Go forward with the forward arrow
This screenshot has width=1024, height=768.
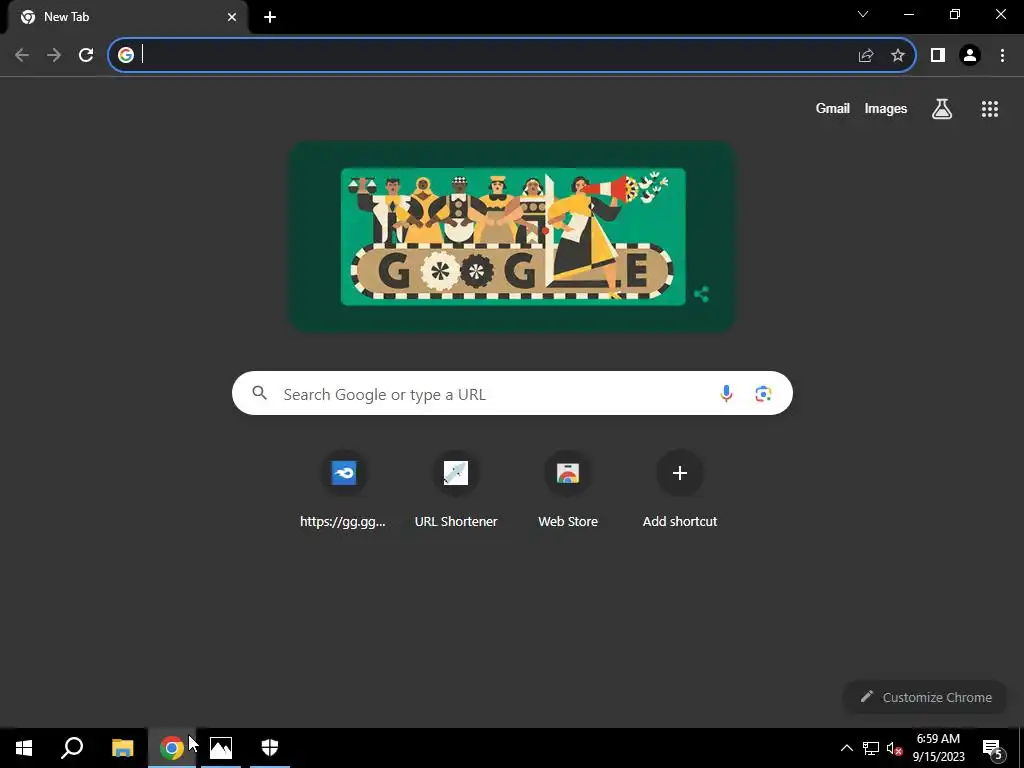[54, 55]
